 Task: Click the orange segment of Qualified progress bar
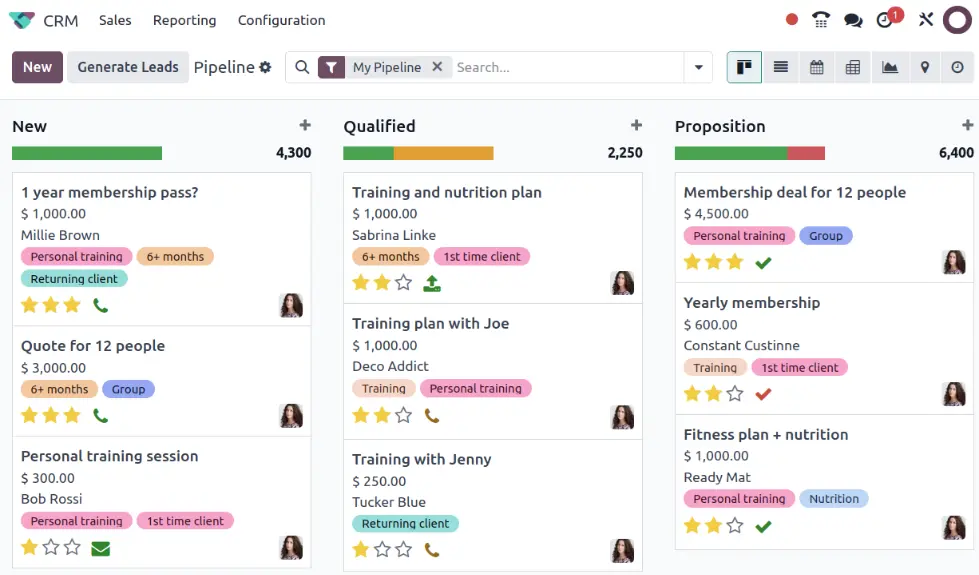click(443, 153)
